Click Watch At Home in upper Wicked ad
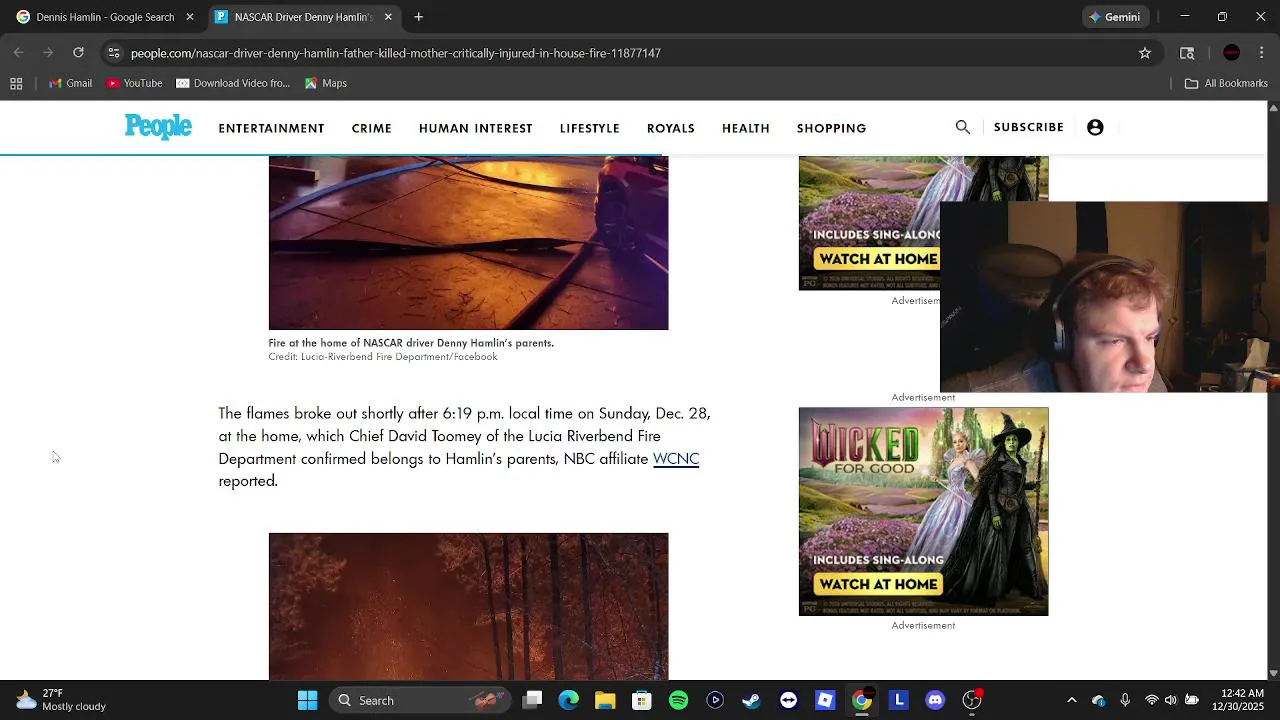The image size is (1280, 720). pos(876,259)
